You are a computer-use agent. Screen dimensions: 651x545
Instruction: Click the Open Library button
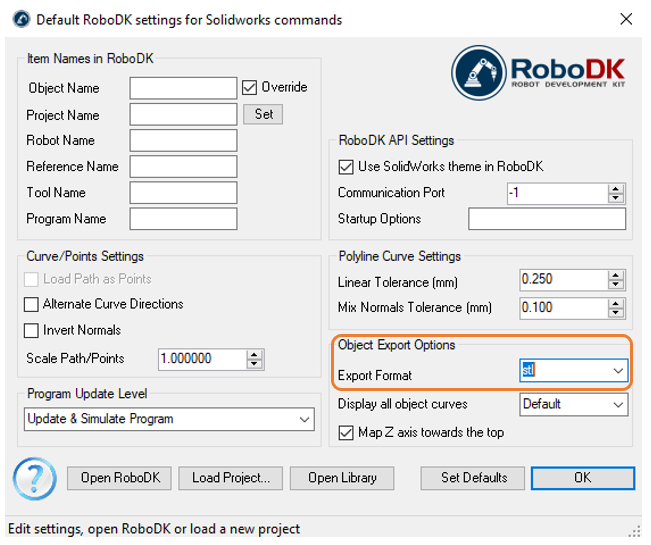(x=341, y=478)
